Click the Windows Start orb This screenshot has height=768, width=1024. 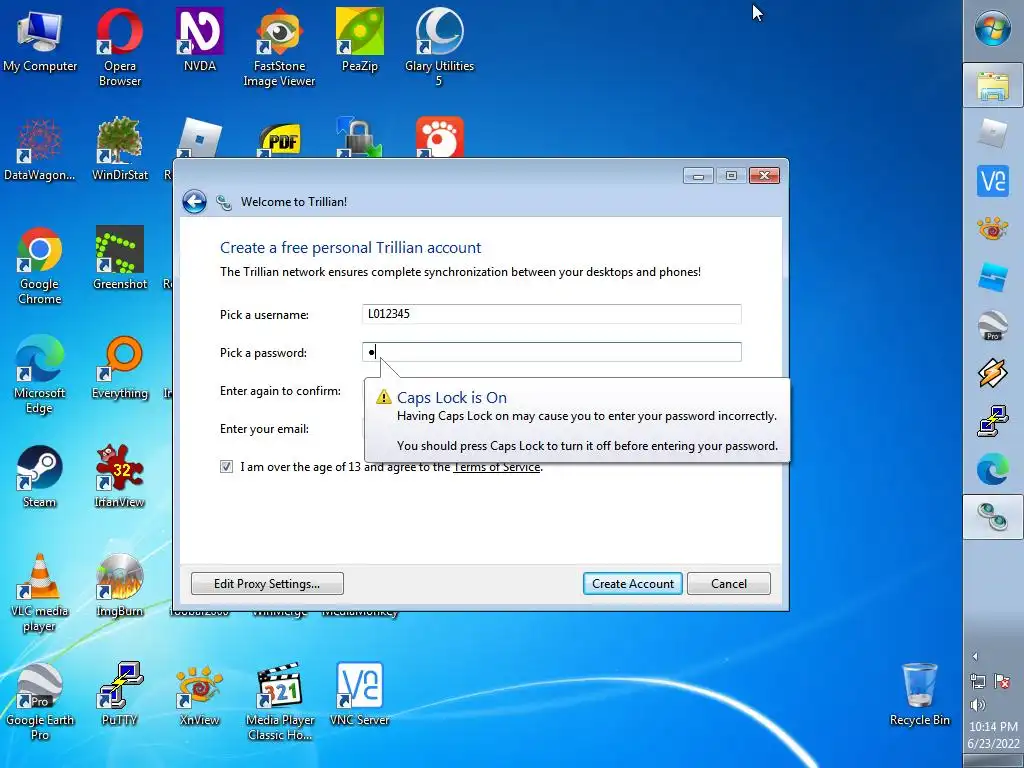(993, 29)
